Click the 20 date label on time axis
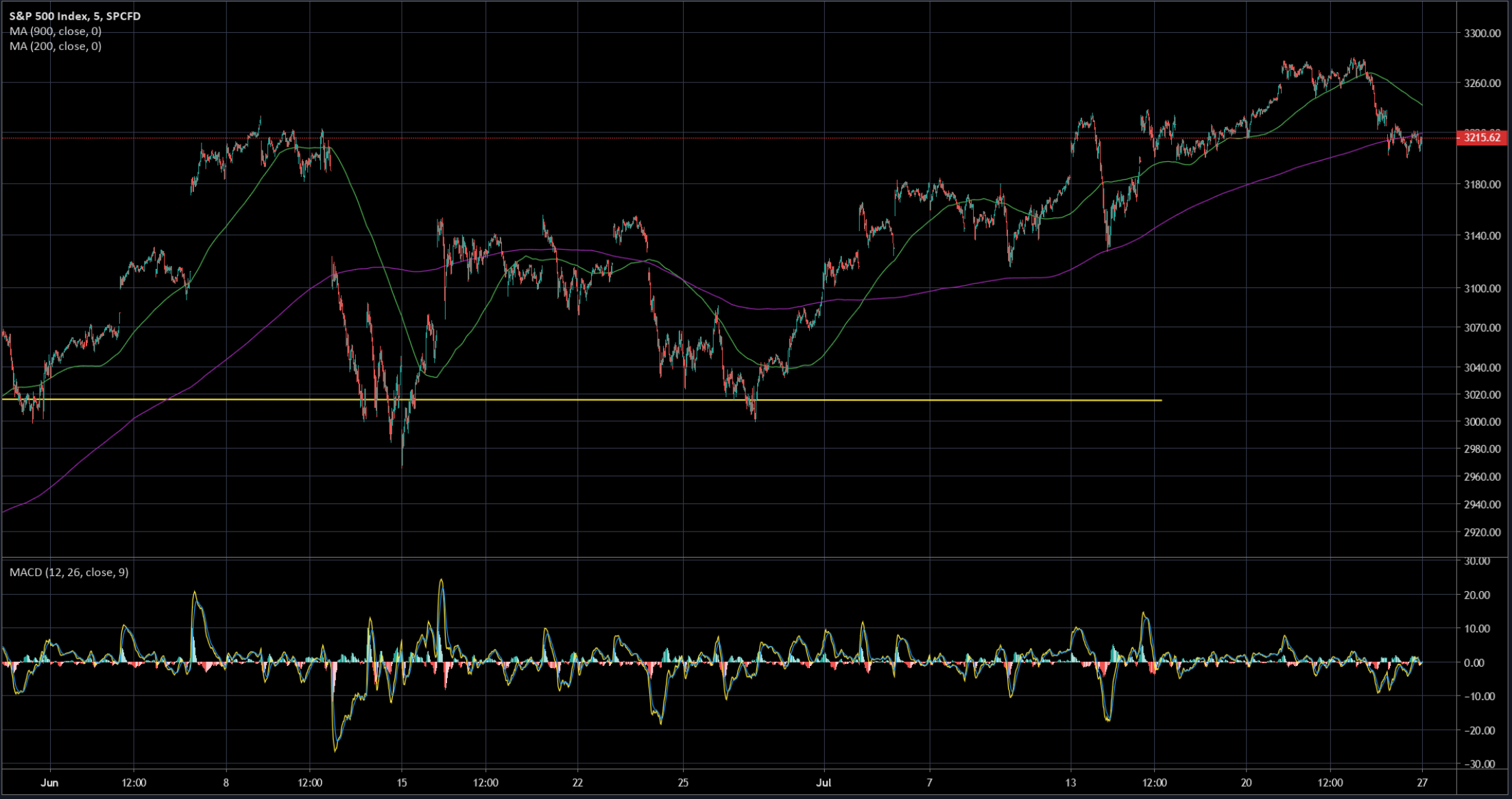Screen dimensions: 1512x799 coord(1246,783)
